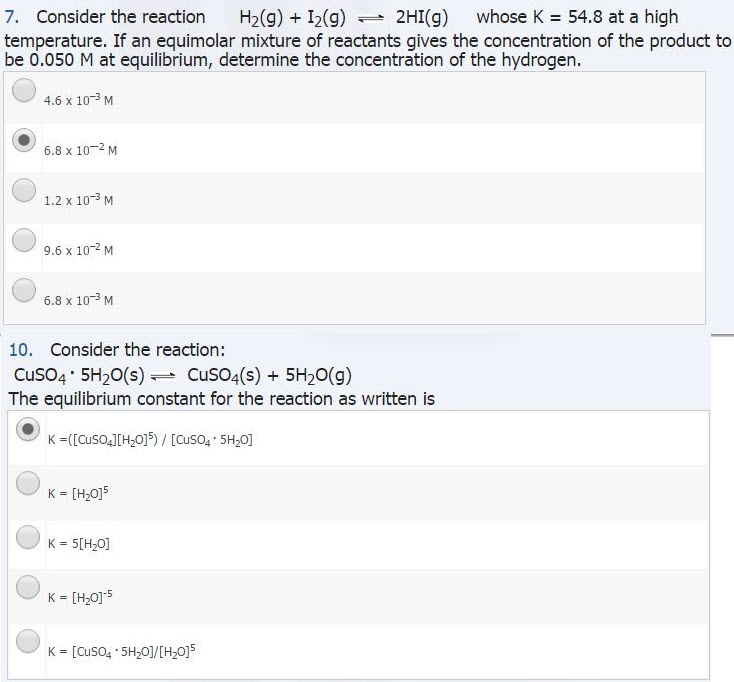
Task: Click question number 7 label
Action: [x=12, y=17]
